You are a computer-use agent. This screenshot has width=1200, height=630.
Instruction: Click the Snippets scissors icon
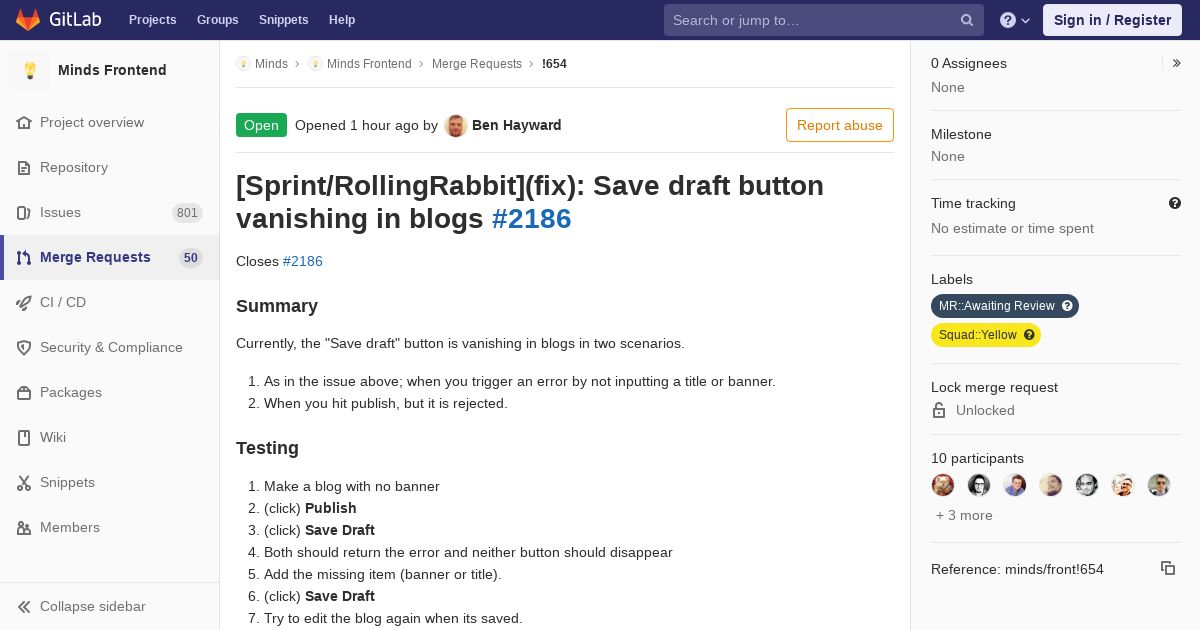pyautogui.click(x=24, y=483)
